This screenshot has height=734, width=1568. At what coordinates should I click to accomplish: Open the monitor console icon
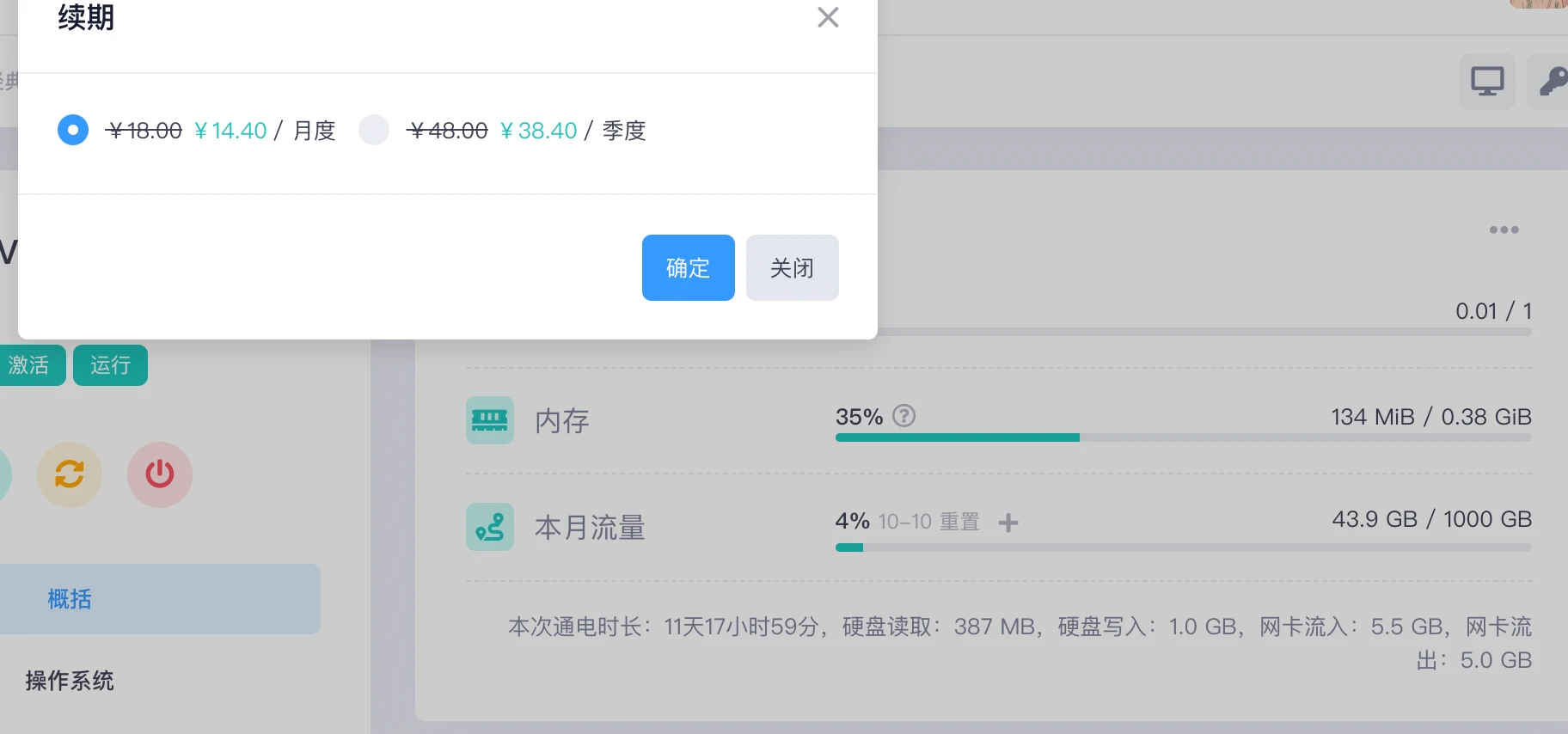click(1487, 82)
